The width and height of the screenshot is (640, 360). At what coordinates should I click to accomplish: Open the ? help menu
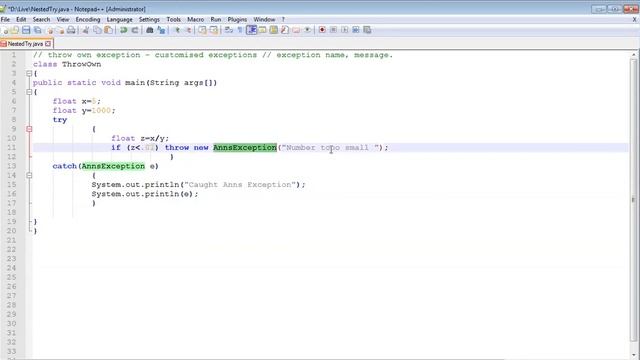click(x=283, y=19)
